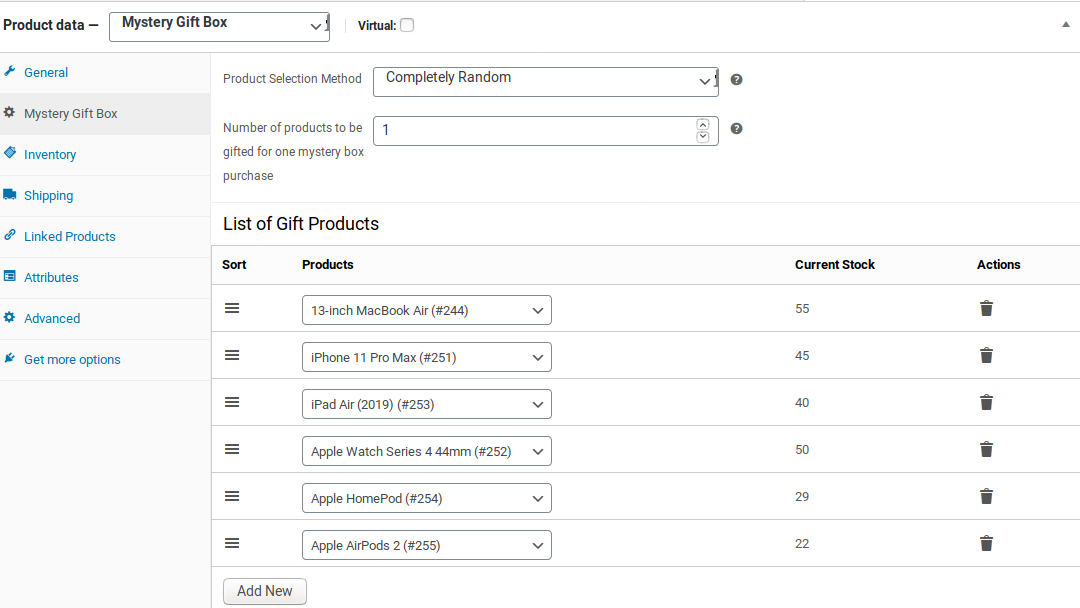Open the 13-inch MacBook Air product dropdown
Viewport: 1080px width, 608px height.
coord(426,310)
